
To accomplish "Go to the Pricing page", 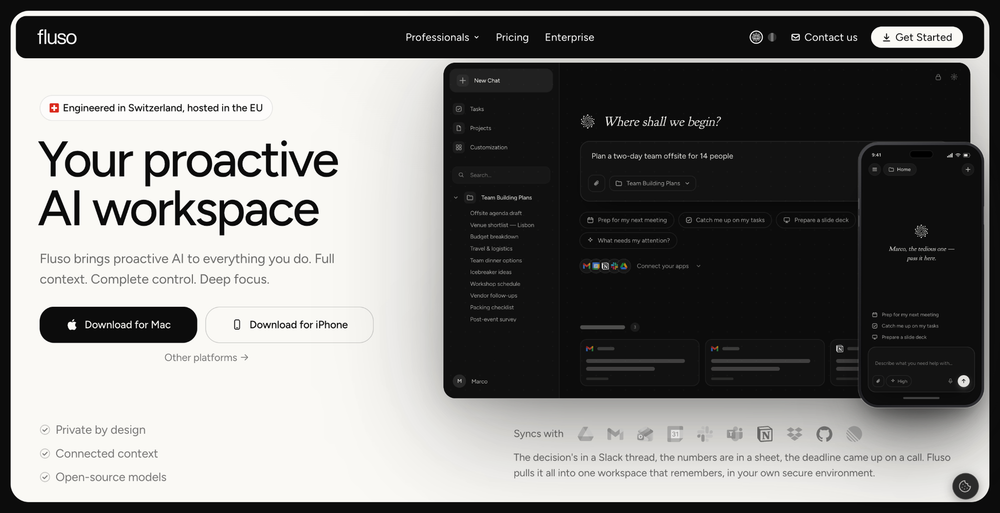I will (x=512, y=37).
